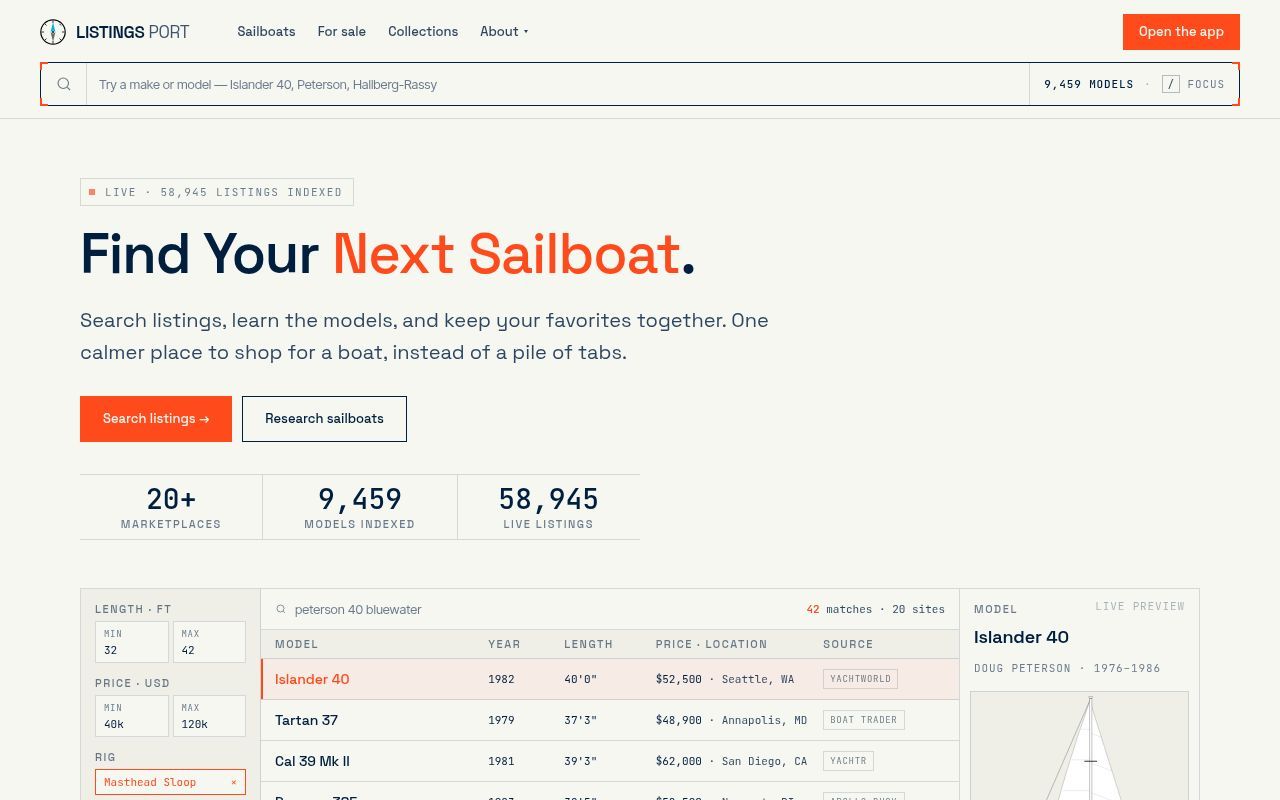Remove the Masthead Sloop rig filter
Screen dimensions: 1280x800
234,782
